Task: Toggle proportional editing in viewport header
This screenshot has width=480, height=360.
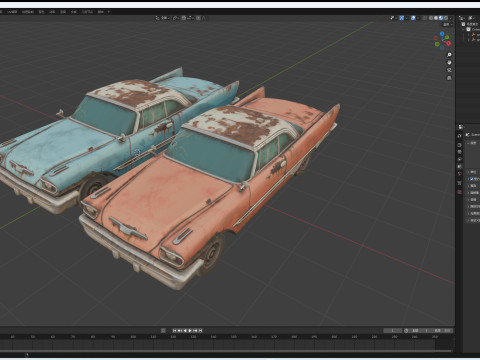Action: (x=198, y=18)
